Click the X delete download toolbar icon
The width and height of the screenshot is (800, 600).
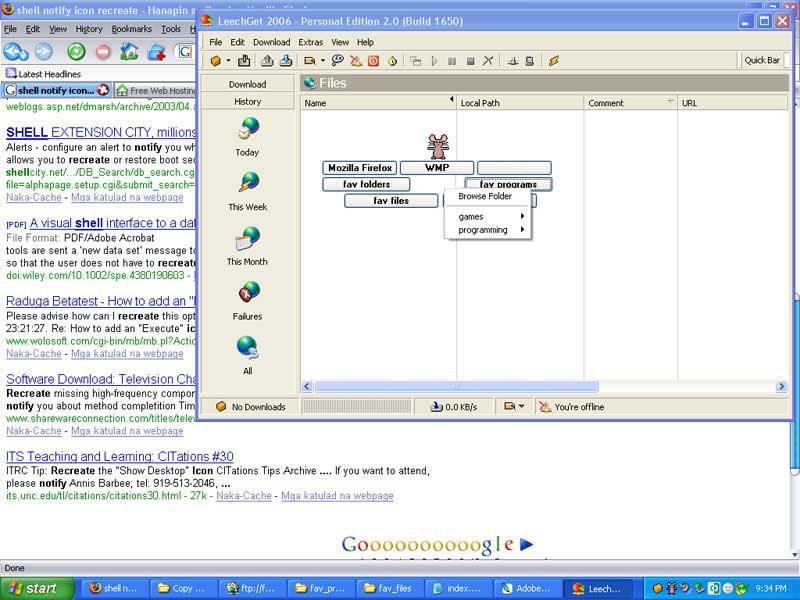click(x=488, y=61)
